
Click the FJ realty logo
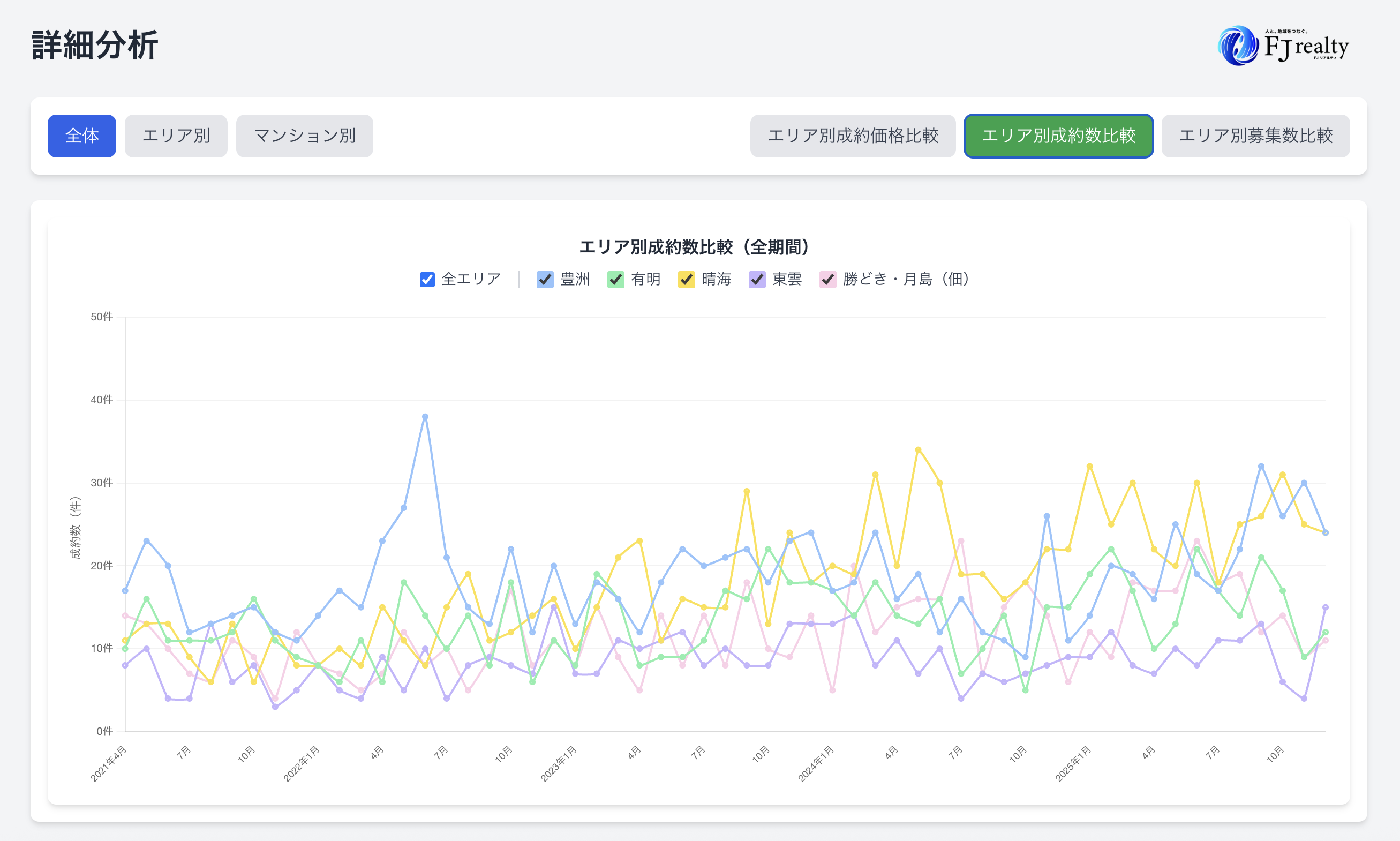coord(1283,46)
